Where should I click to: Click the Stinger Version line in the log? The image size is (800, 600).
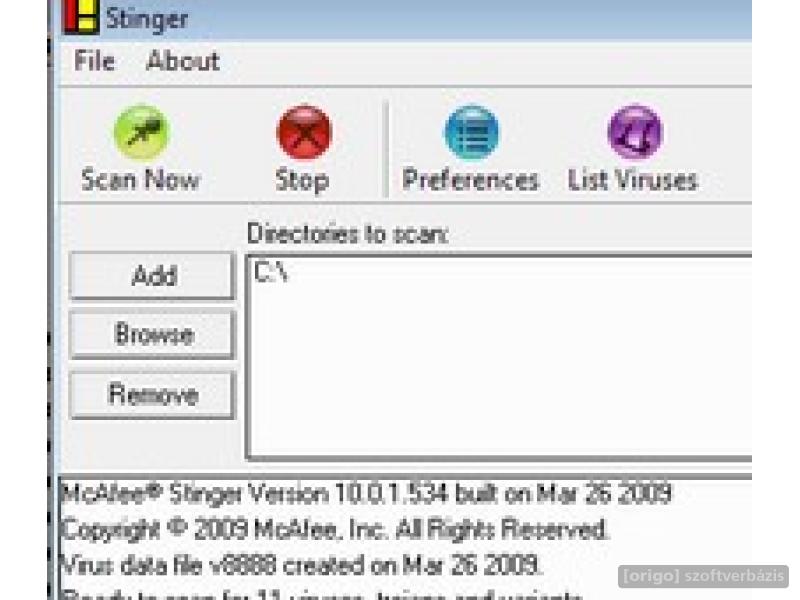[366, 494]
